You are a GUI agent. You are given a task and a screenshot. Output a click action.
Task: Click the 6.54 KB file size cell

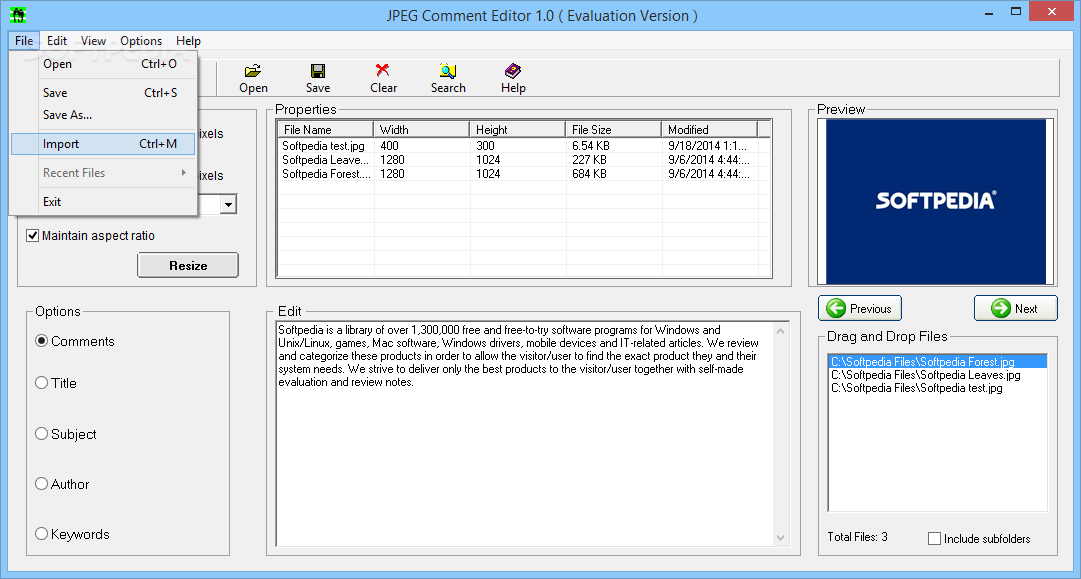(x=591, y=145)
